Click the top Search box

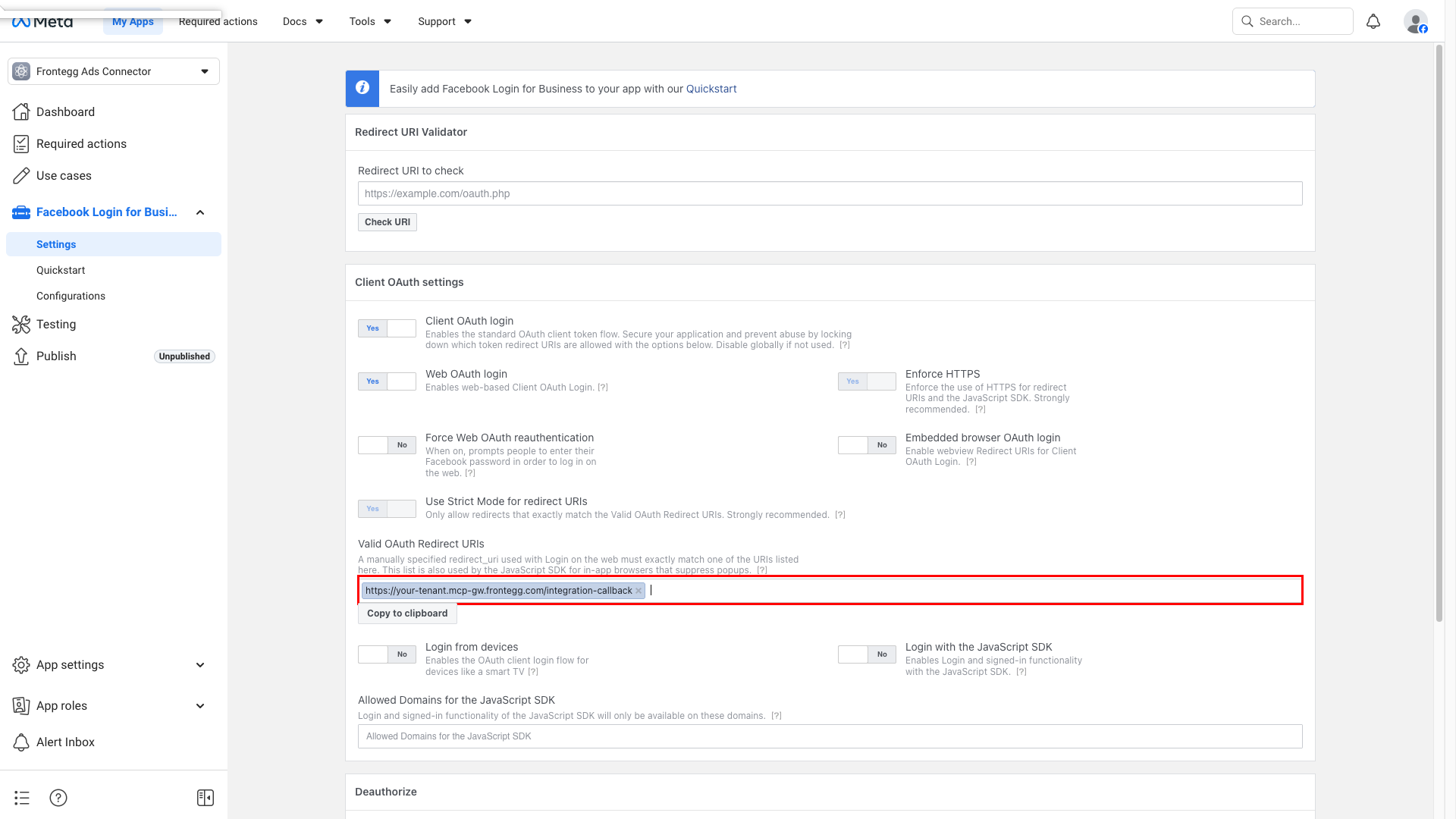tap(1293, 21)
